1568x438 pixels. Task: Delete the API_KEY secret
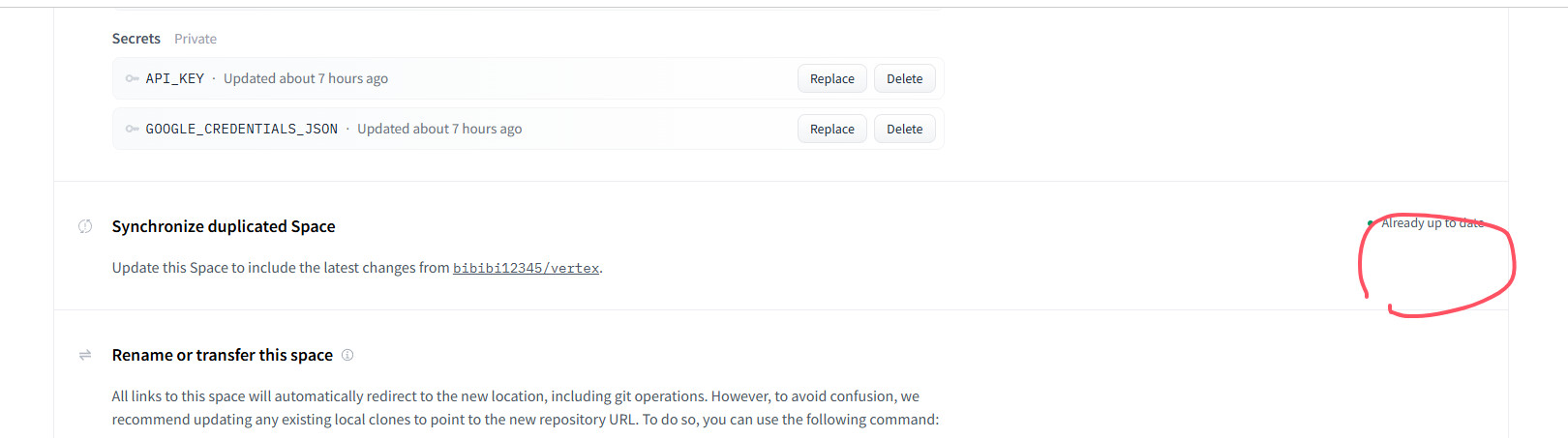[904, 78]
